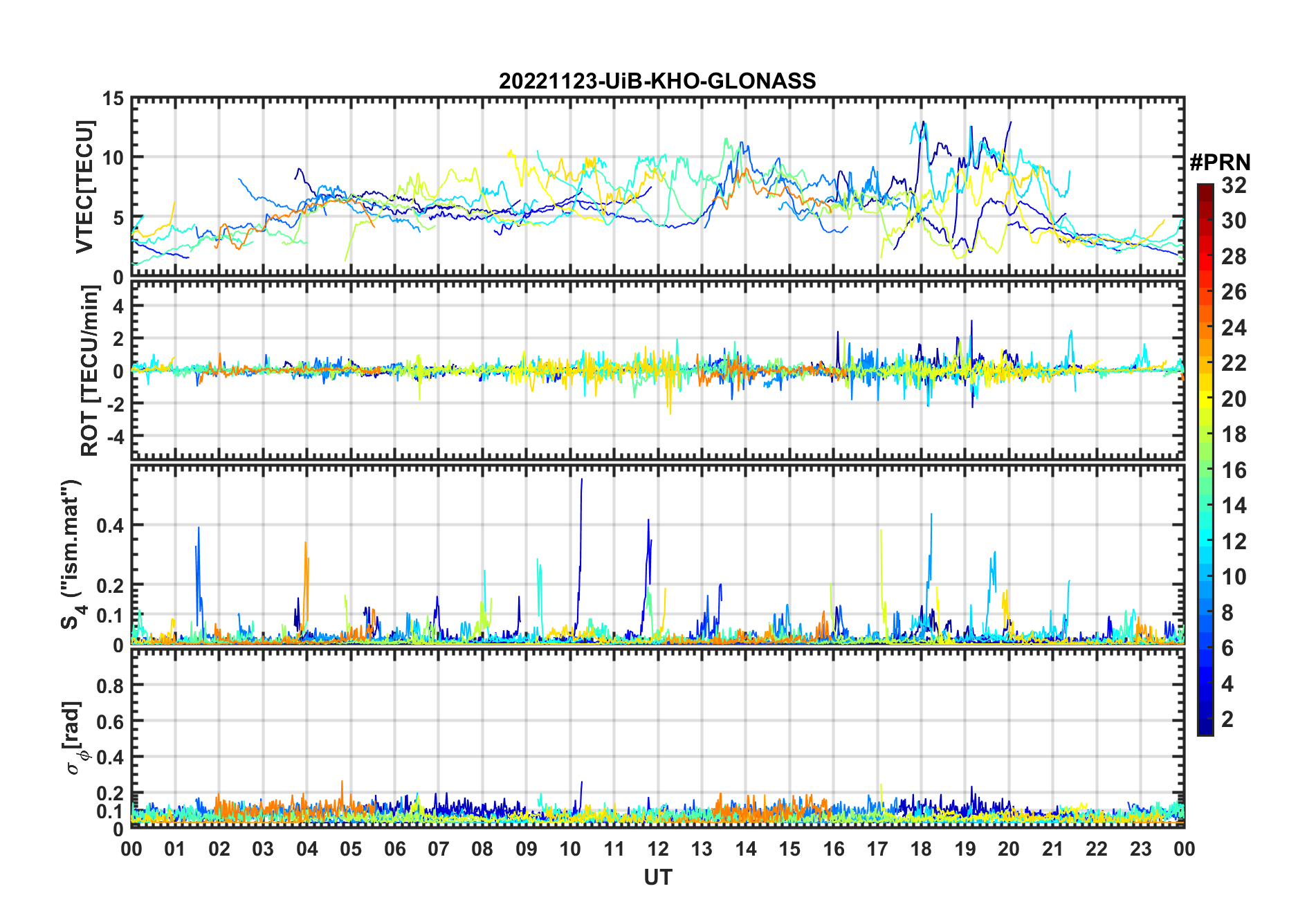The image size is (1316, 920).
Task: Click the x-axis tick label 04
Action: point(307,849)
